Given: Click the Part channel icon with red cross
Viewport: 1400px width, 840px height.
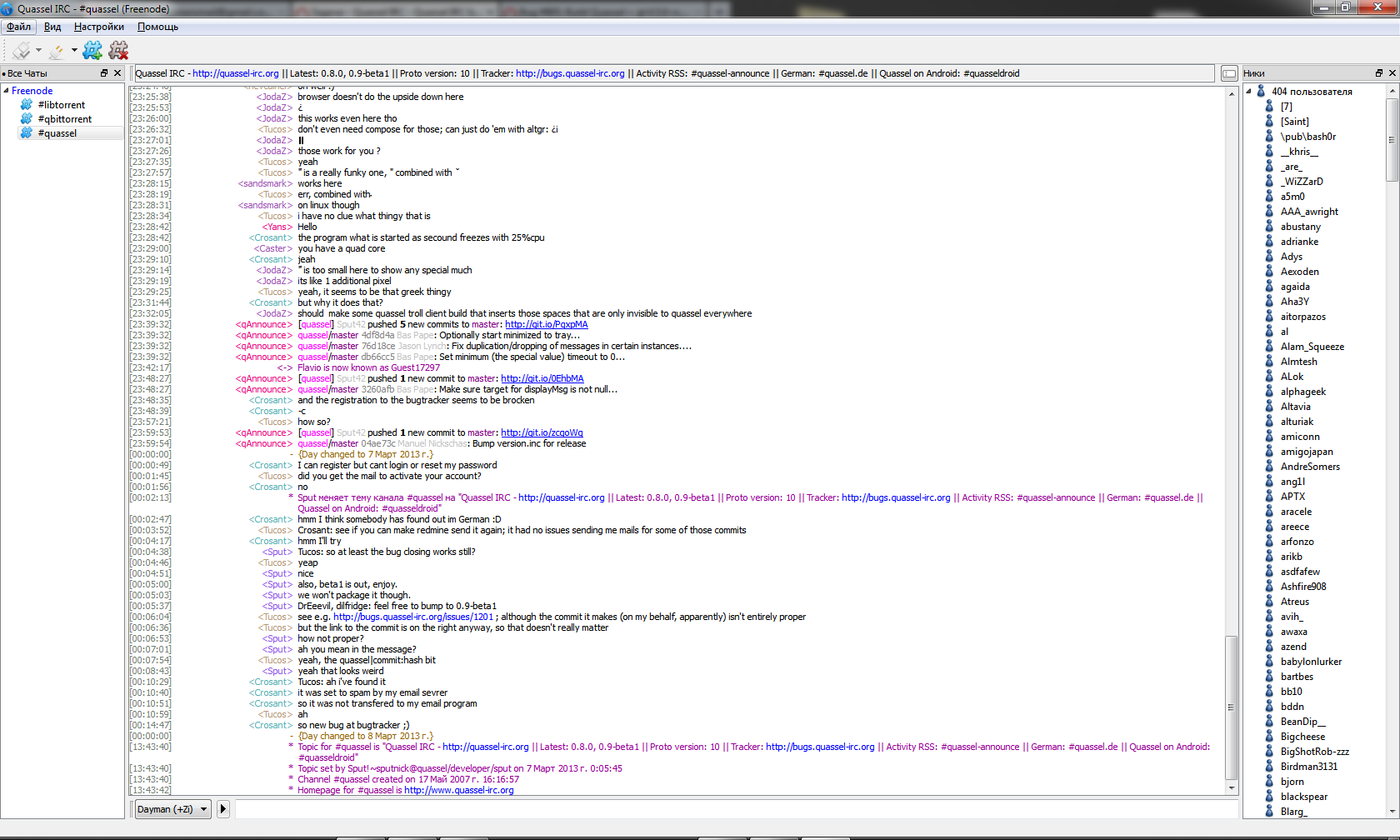Looking at the screenshot, I should (x=118, y=51).
